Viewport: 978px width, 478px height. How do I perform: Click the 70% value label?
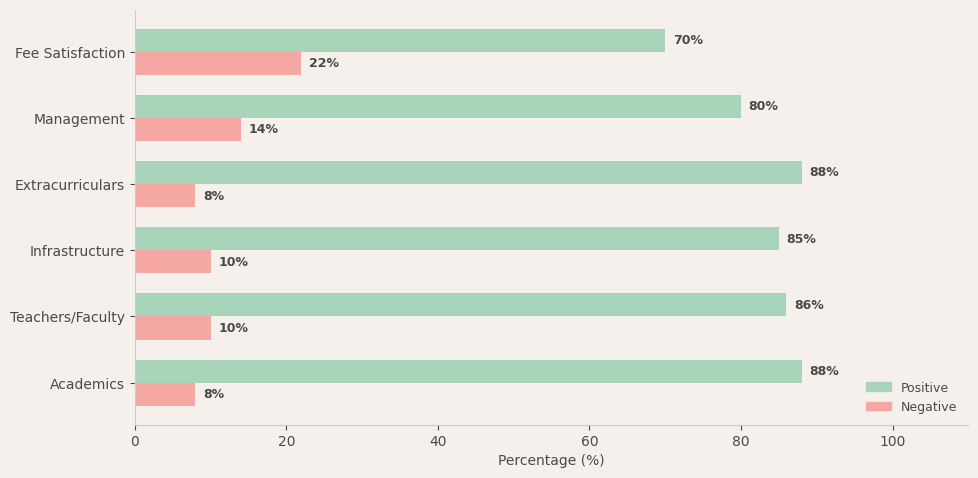pyautogui.click(x=688, y=41)
